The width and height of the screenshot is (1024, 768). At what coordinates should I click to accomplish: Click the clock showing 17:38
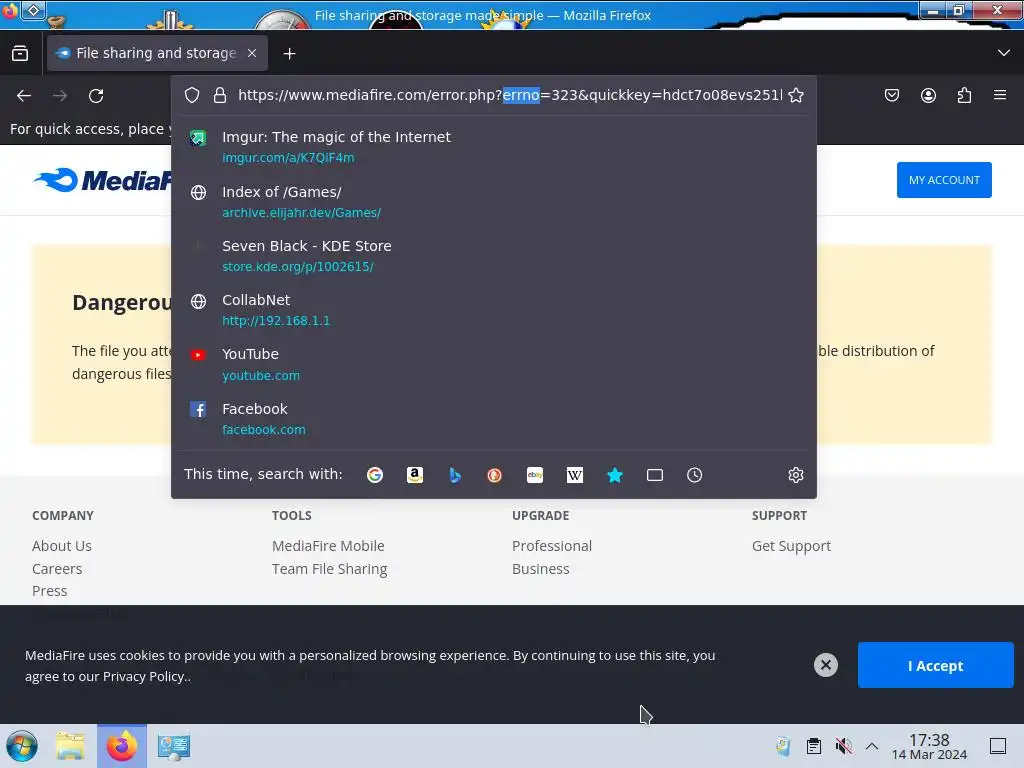pyautogui.click(x=929, y=746)
